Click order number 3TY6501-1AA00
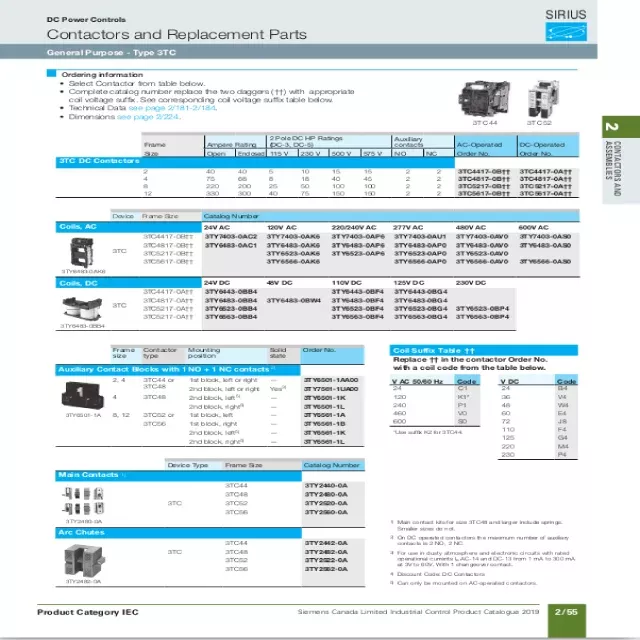 coord(331,380)
